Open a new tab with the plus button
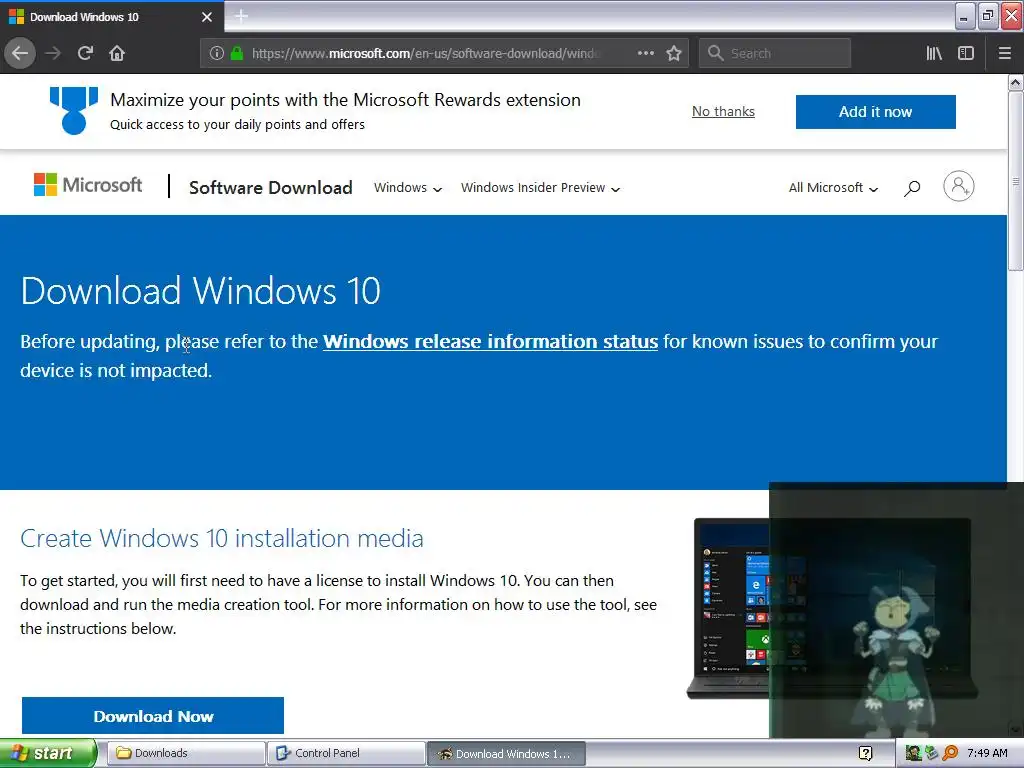Image resolution: width=1024 pixels, height=768 pixels. click(x=241, y=16)
